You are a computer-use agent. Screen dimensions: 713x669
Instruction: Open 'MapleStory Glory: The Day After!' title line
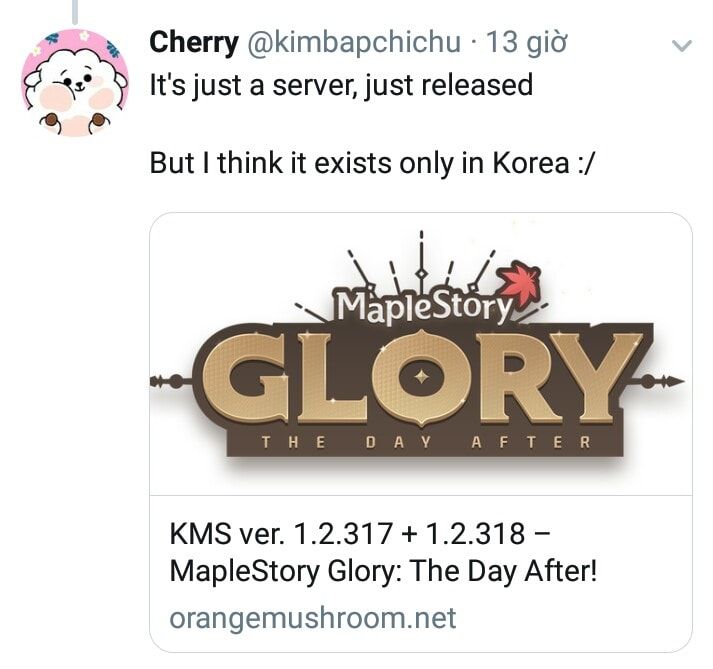click(x=383, y=571)
